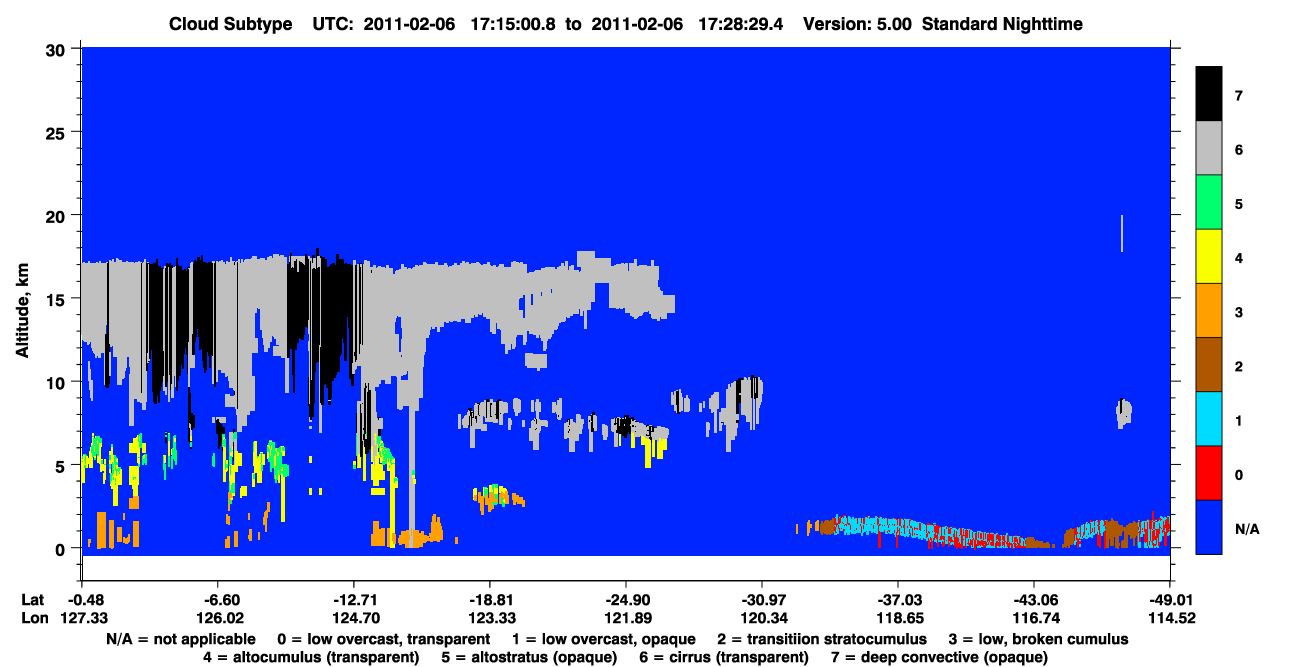Click the altitude tick label 30
The image size is (1300, 667).
[58, 48]
